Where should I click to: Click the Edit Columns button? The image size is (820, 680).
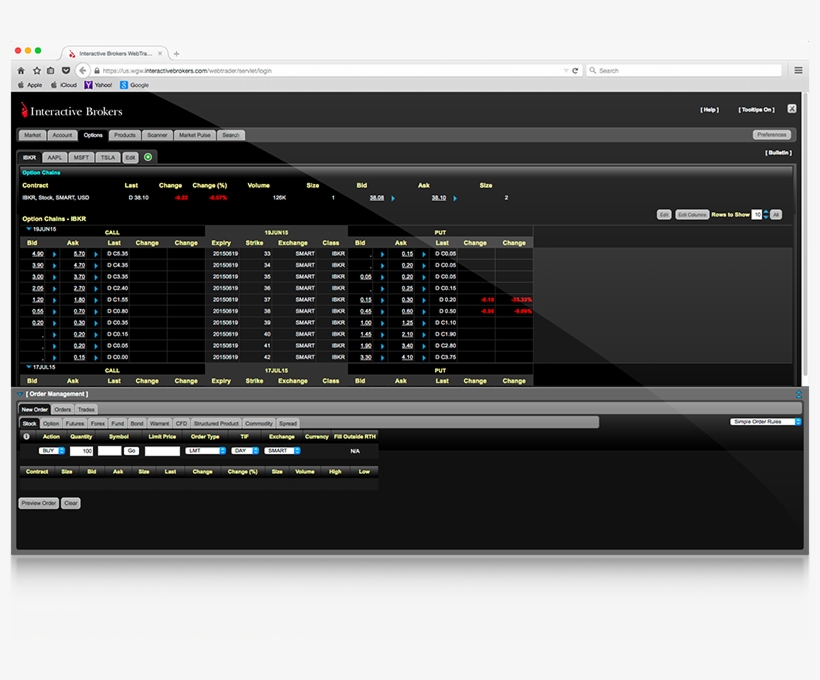(x=692, y=215)
